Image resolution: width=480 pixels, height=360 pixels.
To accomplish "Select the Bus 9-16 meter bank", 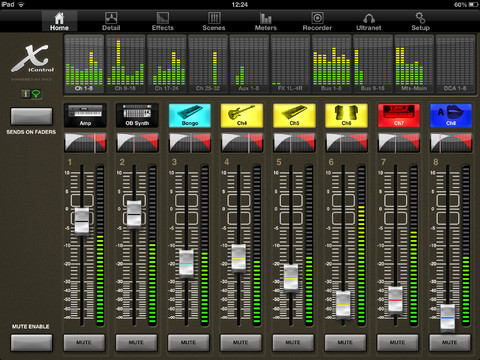I will pyautogui.click(x=373, y=64).
